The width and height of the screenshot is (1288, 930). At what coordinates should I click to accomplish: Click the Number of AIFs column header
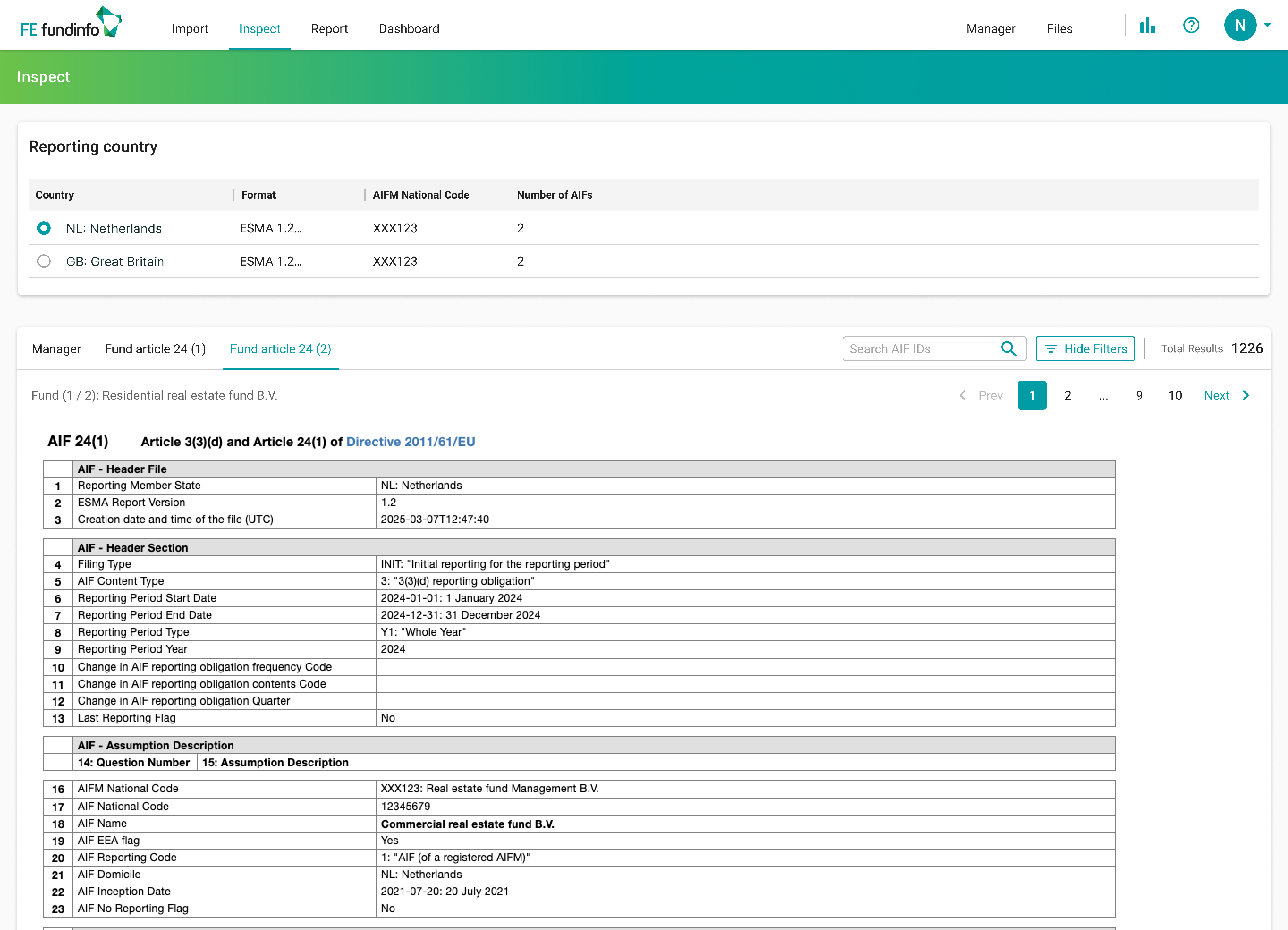click(554, 195)
